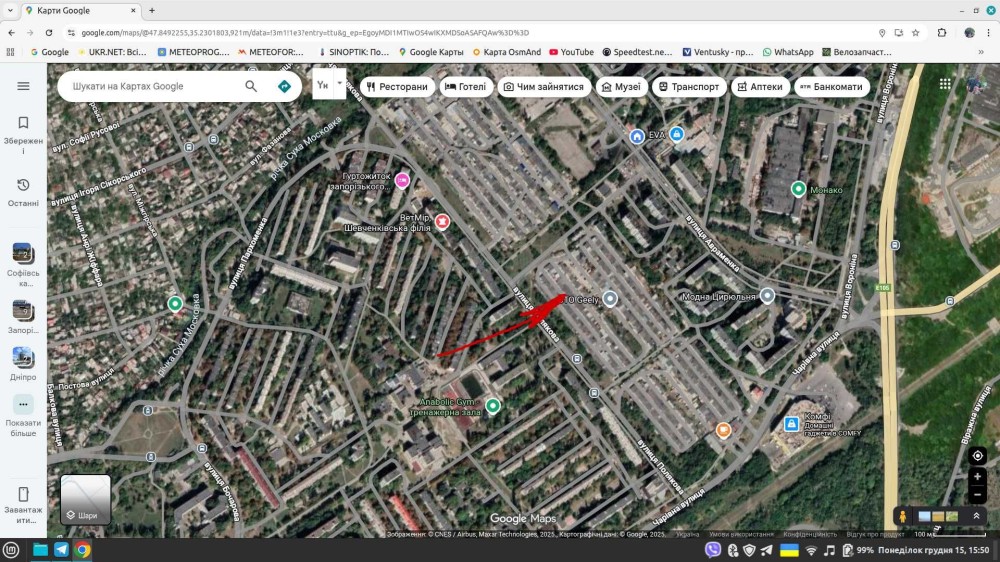The height and width of the screenshot is (562, 1000).
Task: Open Telegram from the taskbar
Action: 61,550
